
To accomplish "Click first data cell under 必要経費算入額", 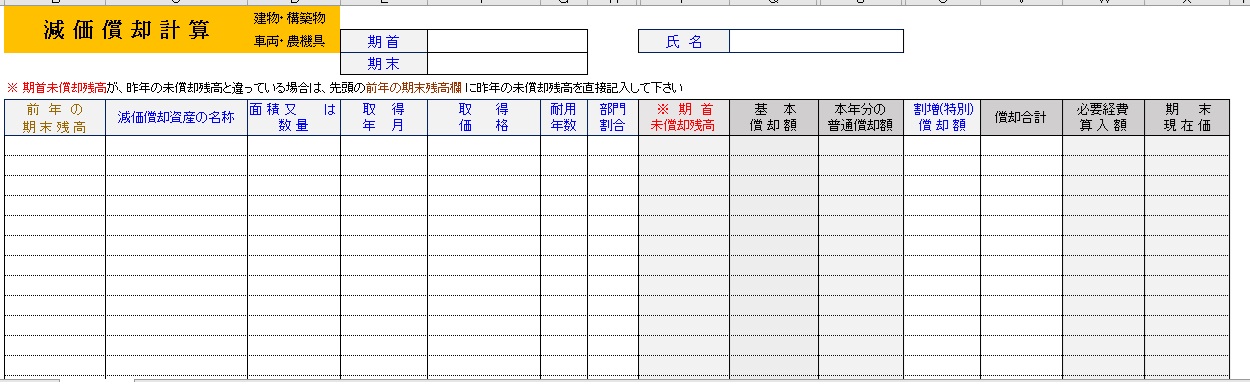I will coord(1104,145).
